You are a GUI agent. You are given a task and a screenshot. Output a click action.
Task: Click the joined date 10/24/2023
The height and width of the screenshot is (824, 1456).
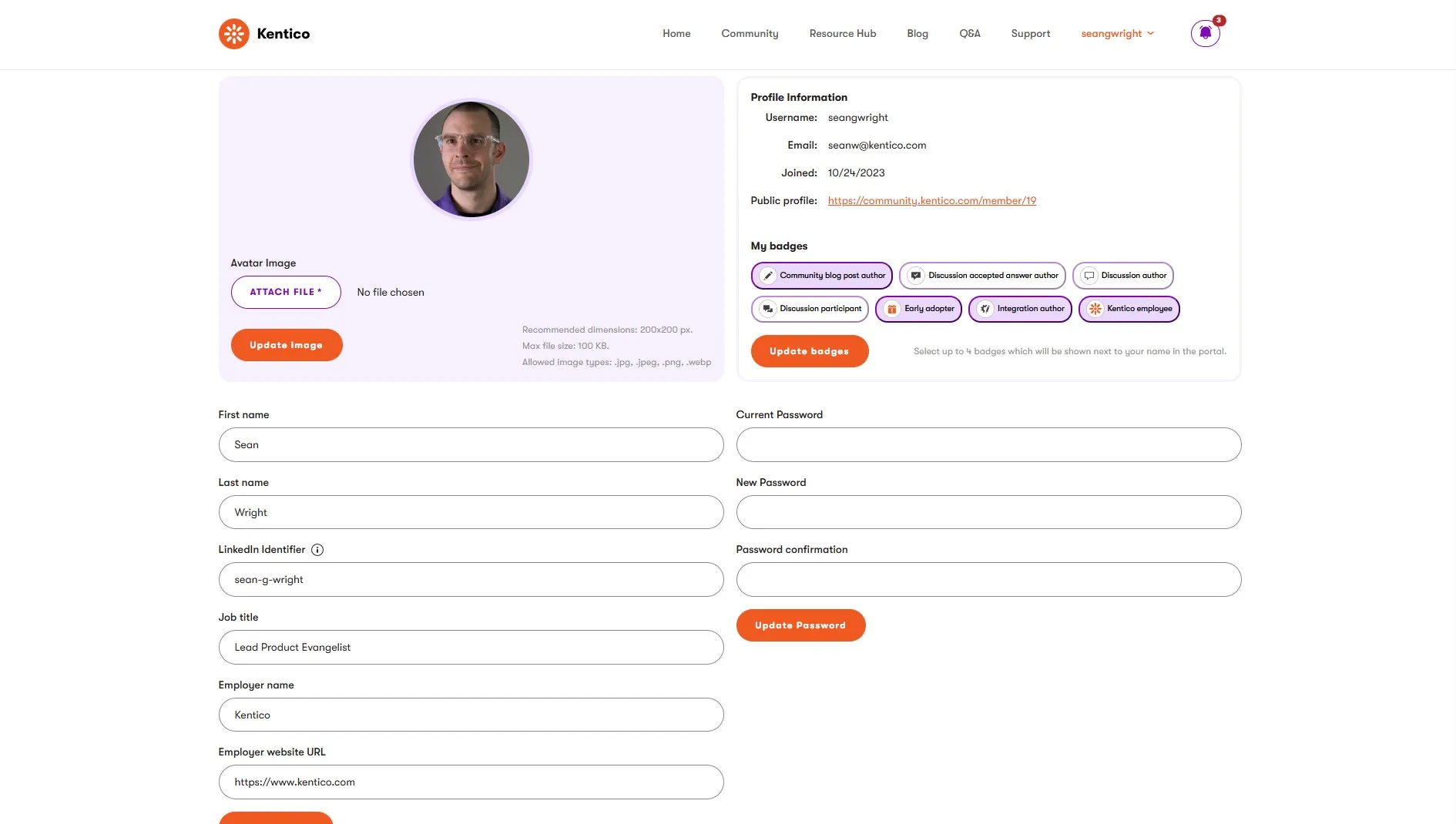857,173
